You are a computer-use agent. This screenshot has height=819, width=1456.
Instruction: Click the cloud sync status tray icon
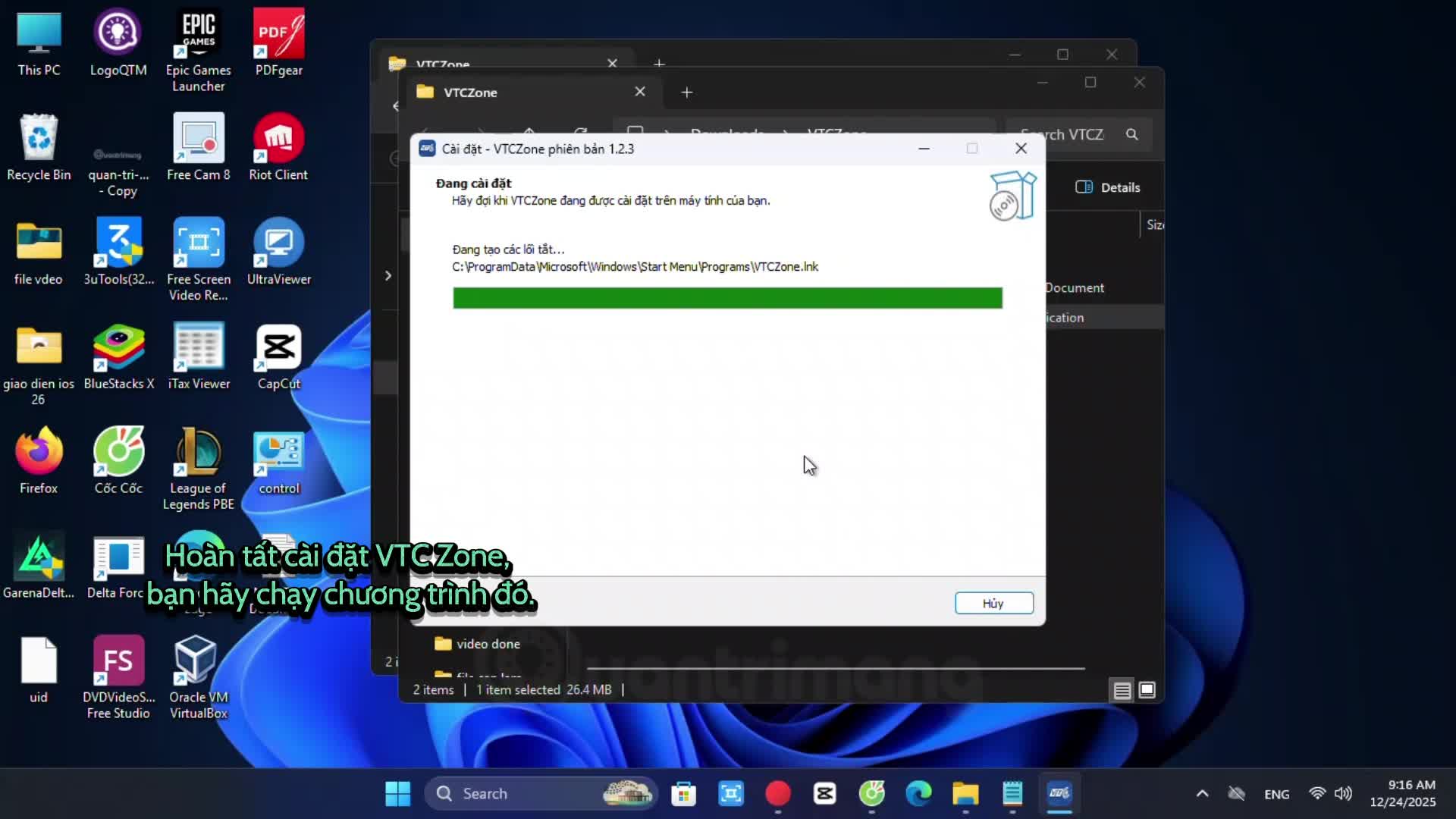(x=1236, y=794)
